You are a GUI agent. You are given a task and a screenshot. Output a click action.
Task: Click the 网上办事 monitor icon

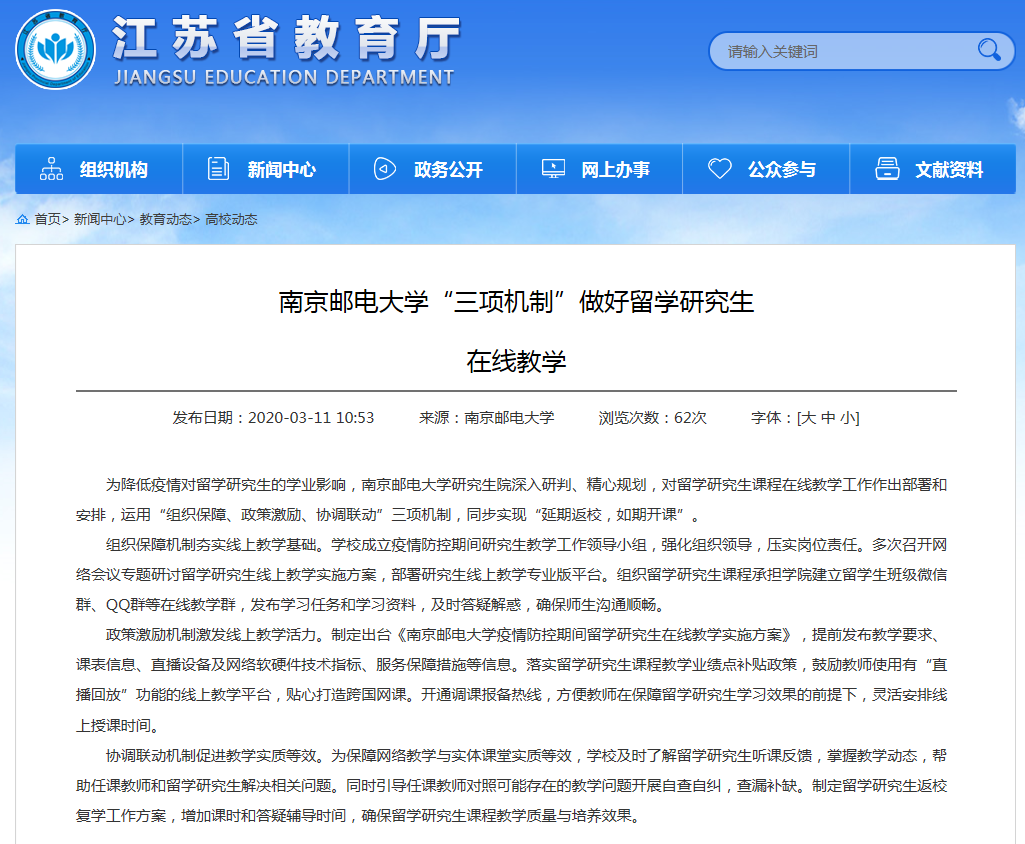click(552, 169)
